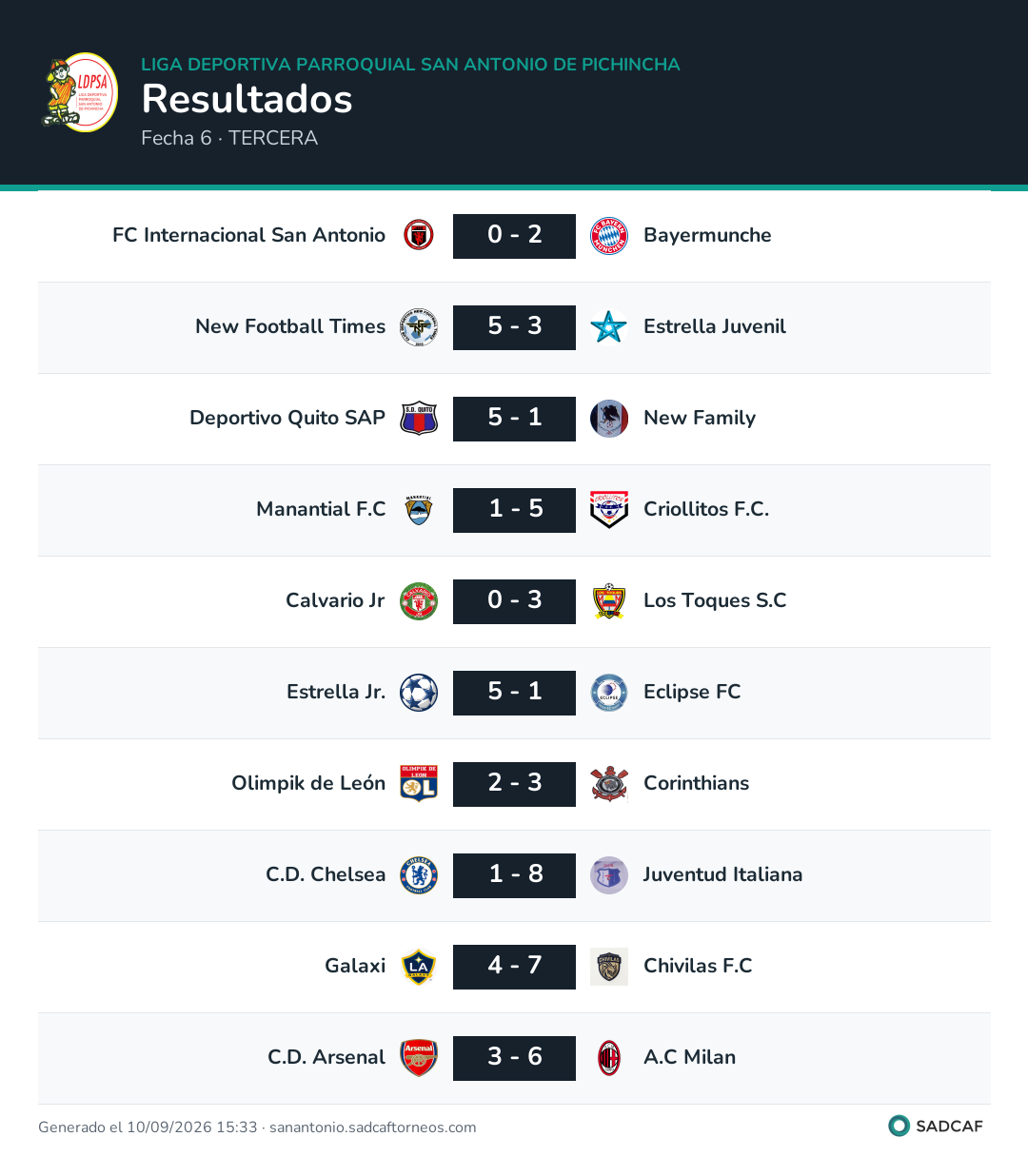
Task: Click the Corinthians team name
Action: coord(697,783)
